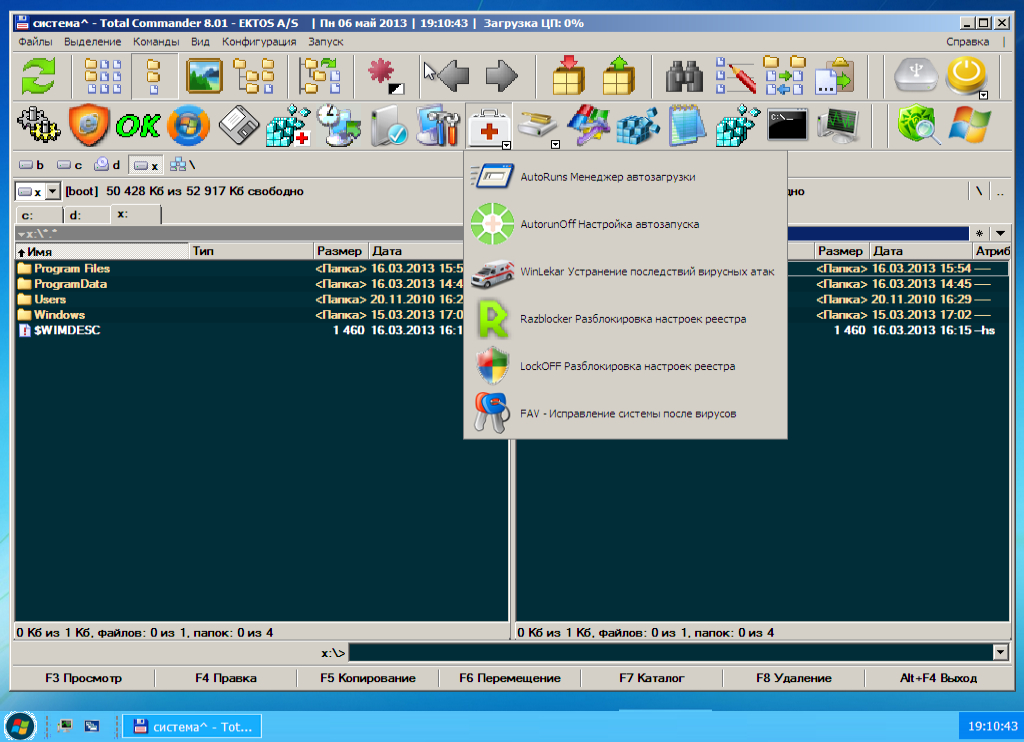Select drive c button

(70, 165)
